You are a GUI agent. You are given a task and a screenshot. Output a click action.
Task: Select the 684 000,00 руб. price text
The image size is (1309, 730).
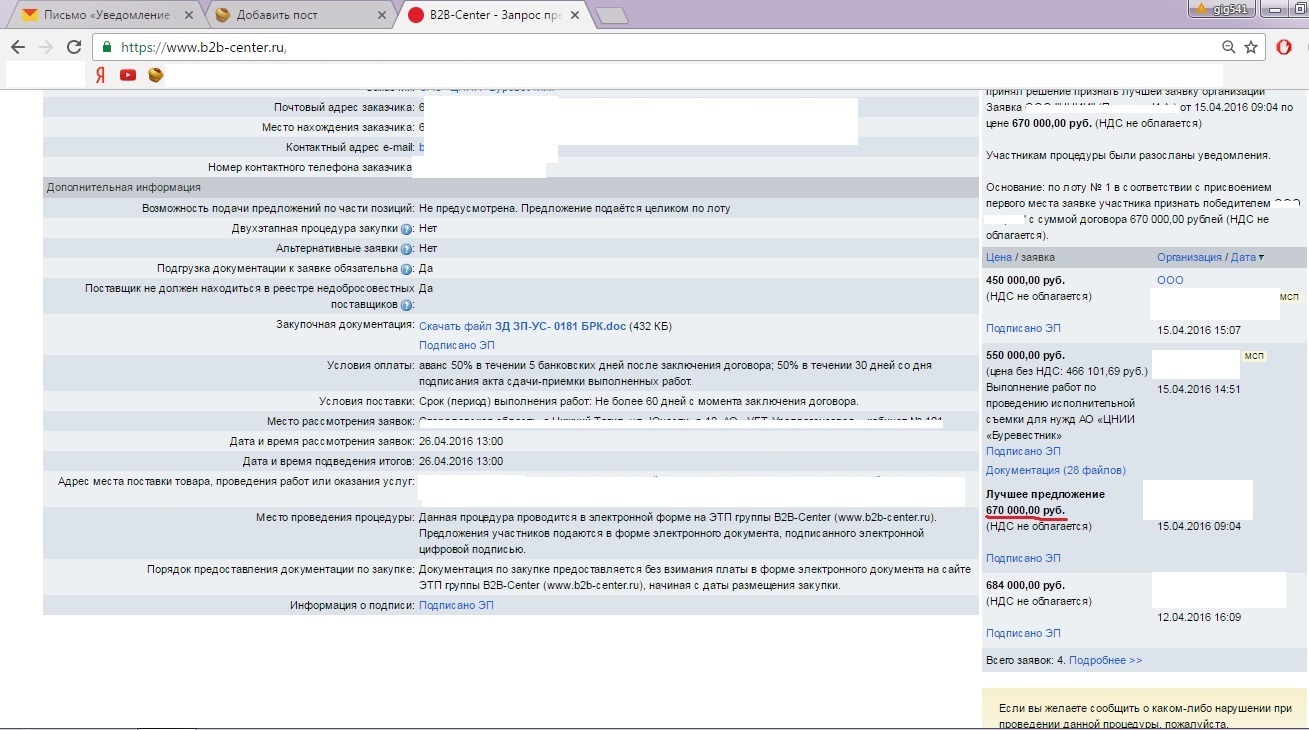tap(1026, 585)
